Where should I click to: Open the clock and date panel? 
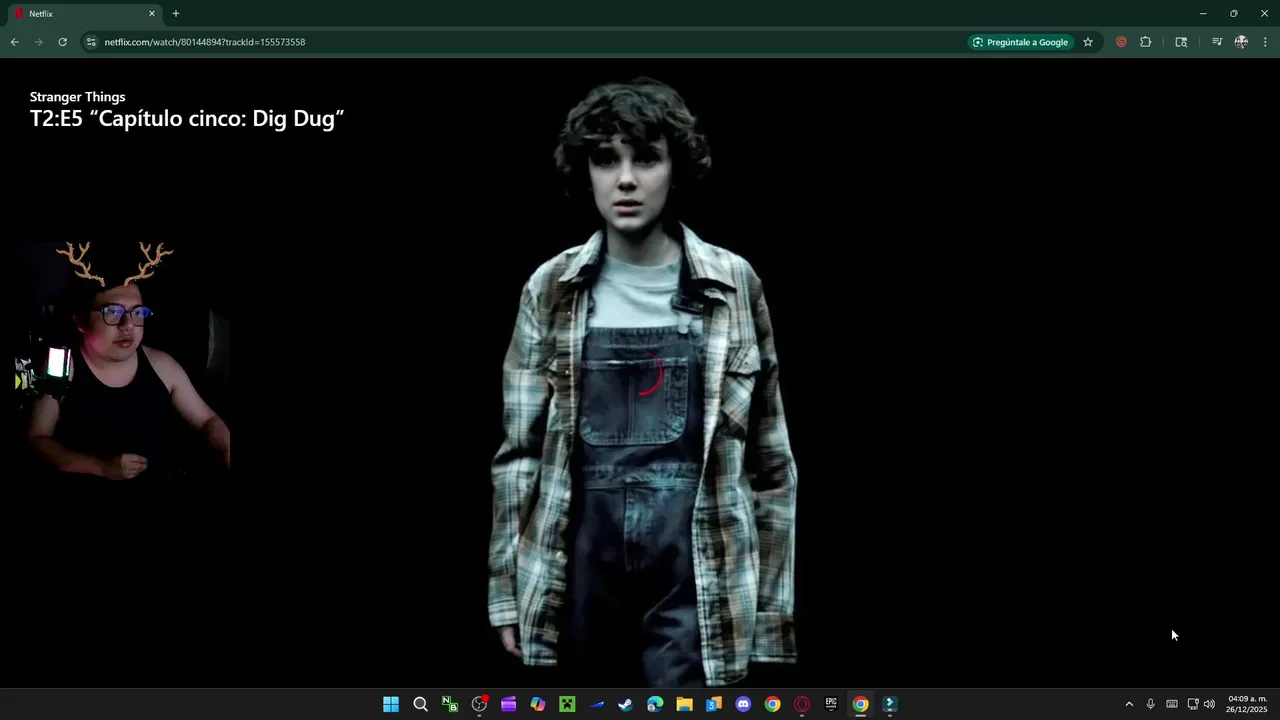click(1247, 704)
